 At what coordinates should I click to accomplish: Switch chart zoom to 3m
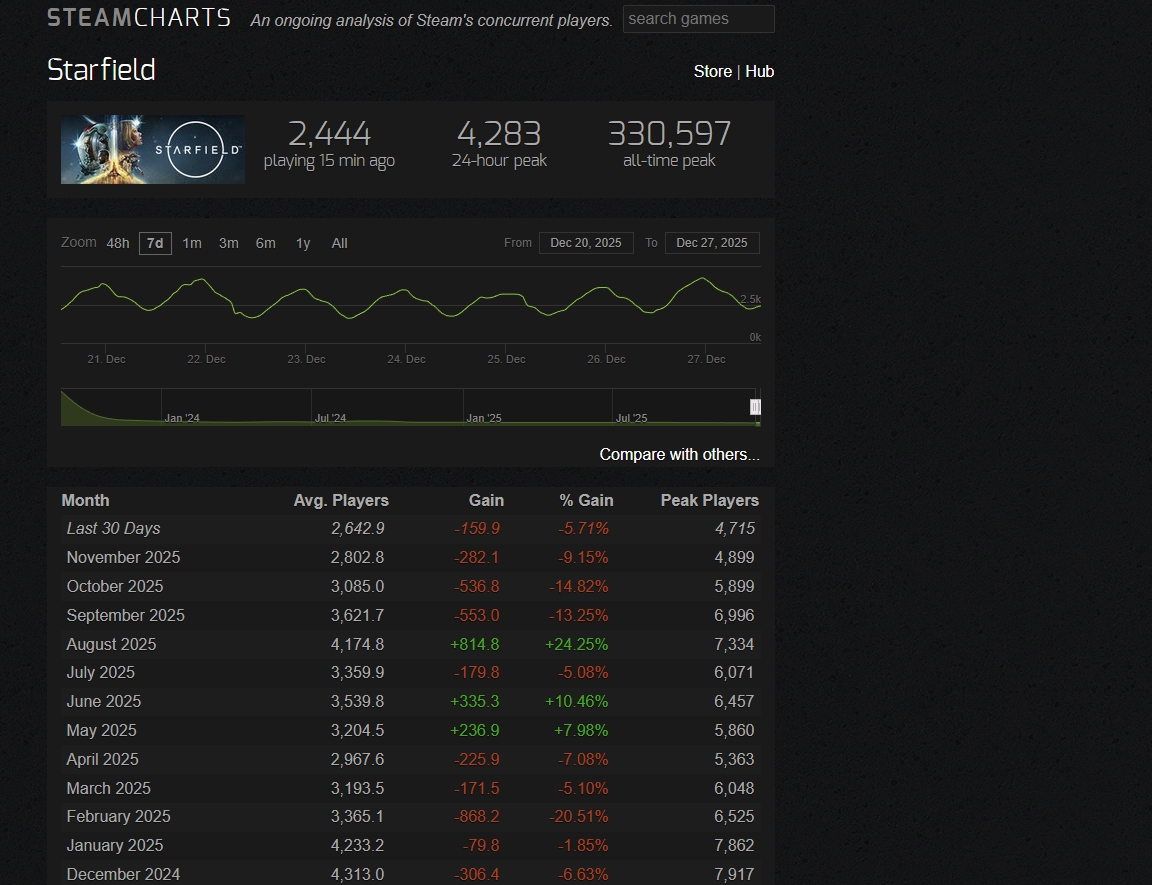[x=228, y=243]
